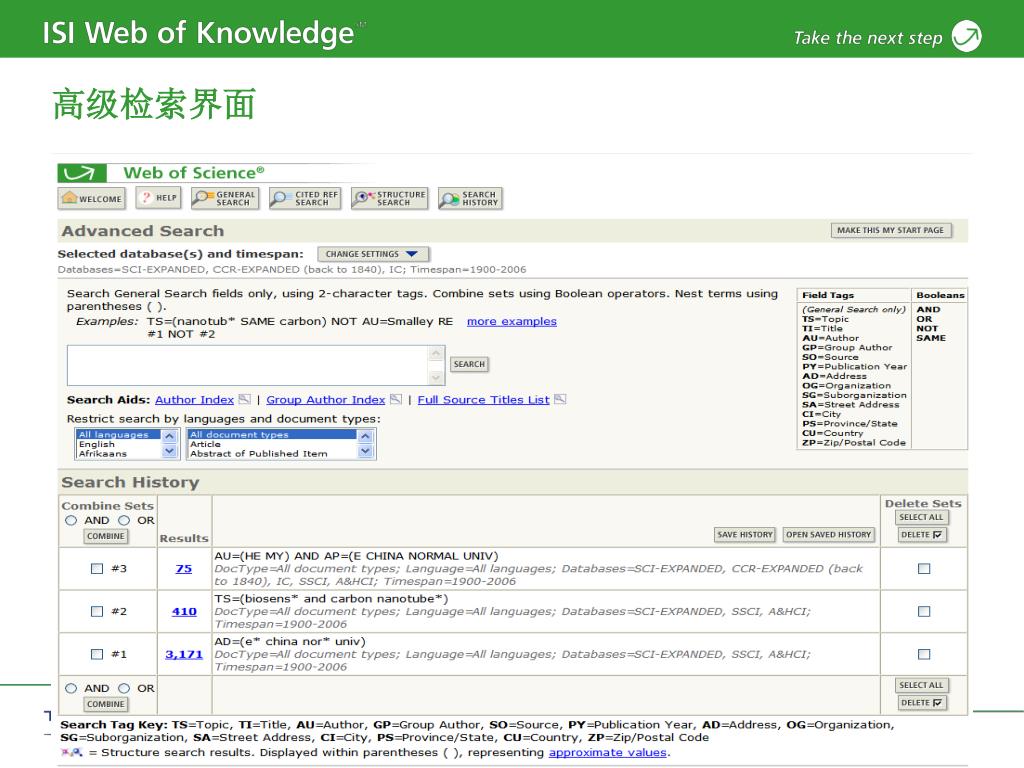Go to General Search
This screenshot has height=768, width=1024.
point(225,198)
